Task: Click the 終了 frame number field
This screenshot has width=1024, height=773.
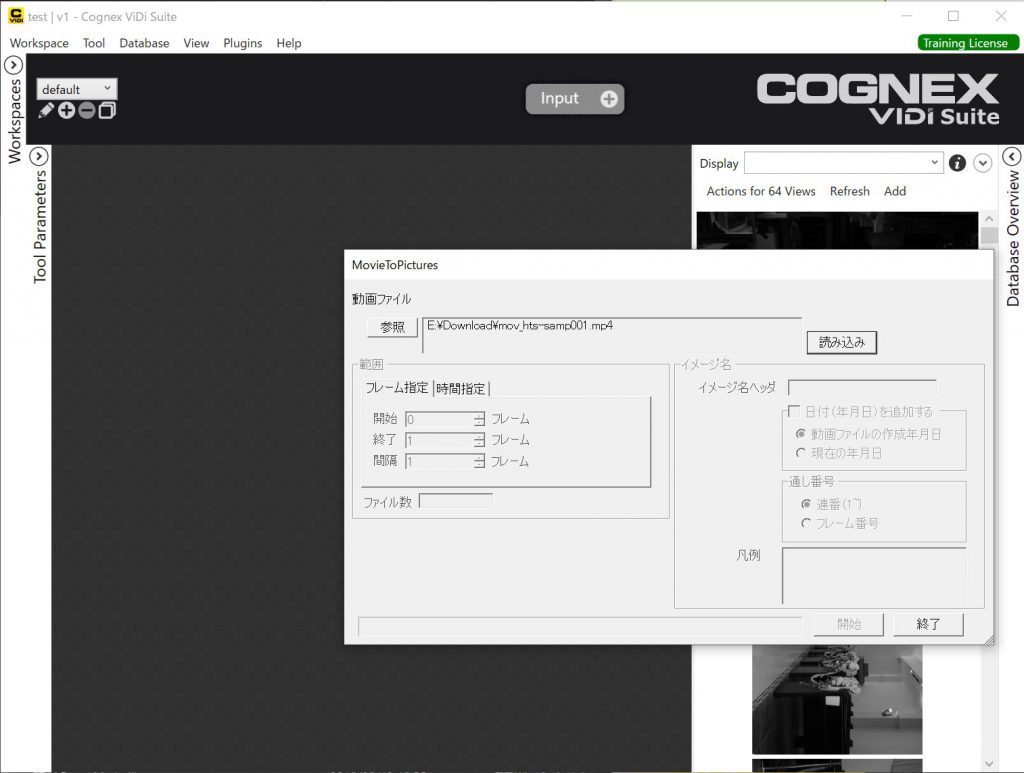Action: pyautogui.click(x=440, y=440)
